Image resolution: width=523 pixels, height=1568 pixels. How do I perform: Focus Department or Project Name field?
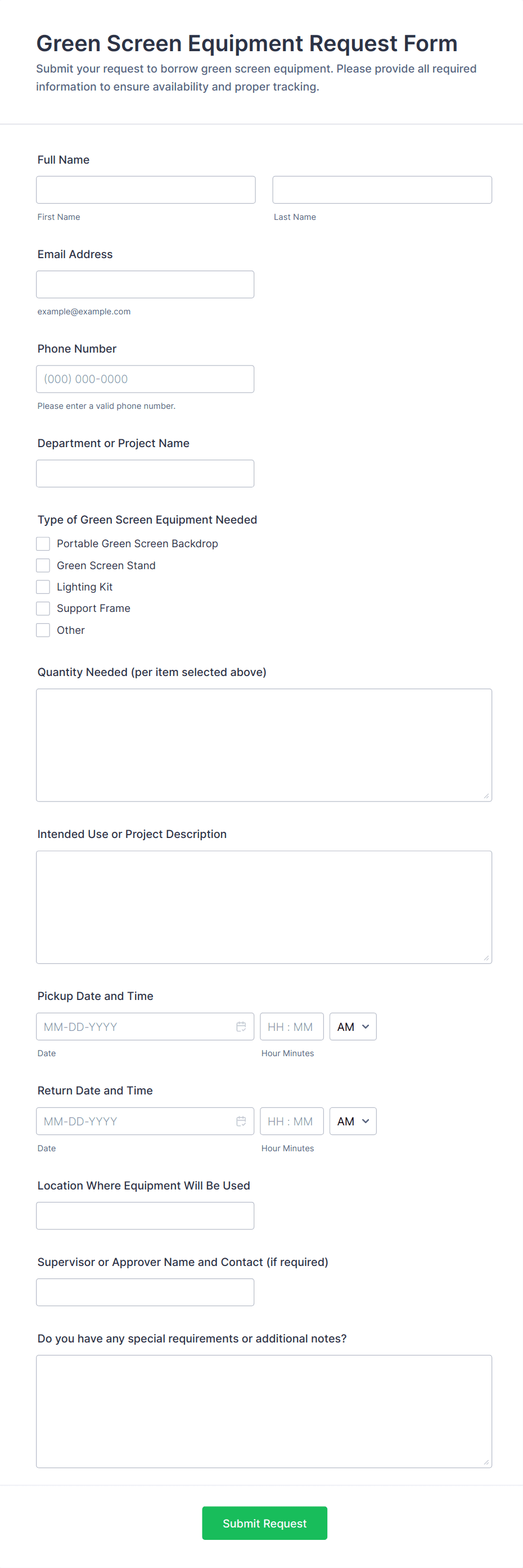(x=145, y=473)
